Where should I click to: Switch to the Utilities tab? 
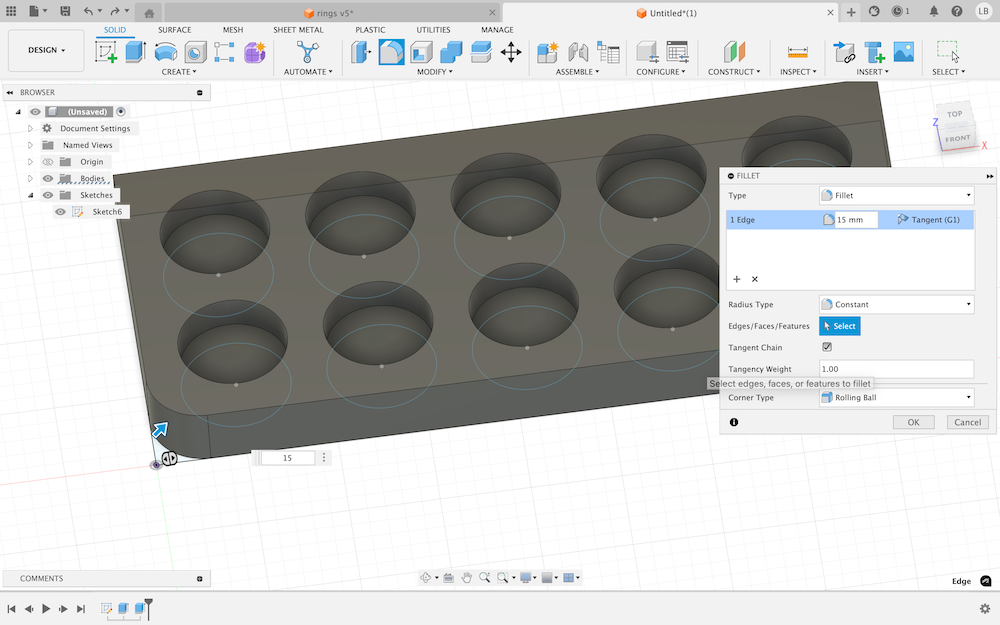pos(433,30)
